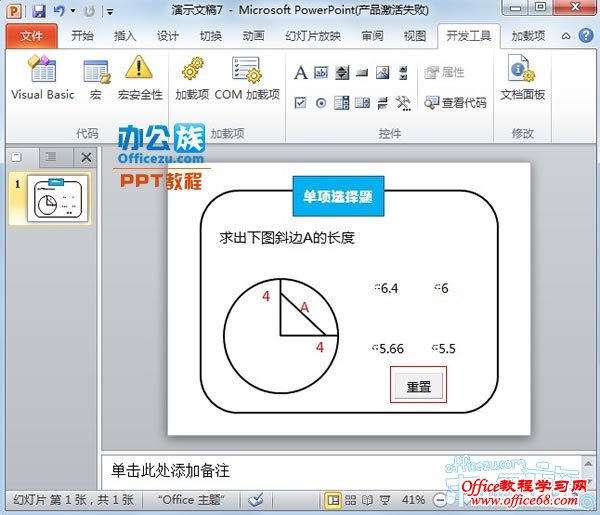Expand the quick access toolbar customize dropdown
This screenshot has height=515, width=600.
pos(109,12)
